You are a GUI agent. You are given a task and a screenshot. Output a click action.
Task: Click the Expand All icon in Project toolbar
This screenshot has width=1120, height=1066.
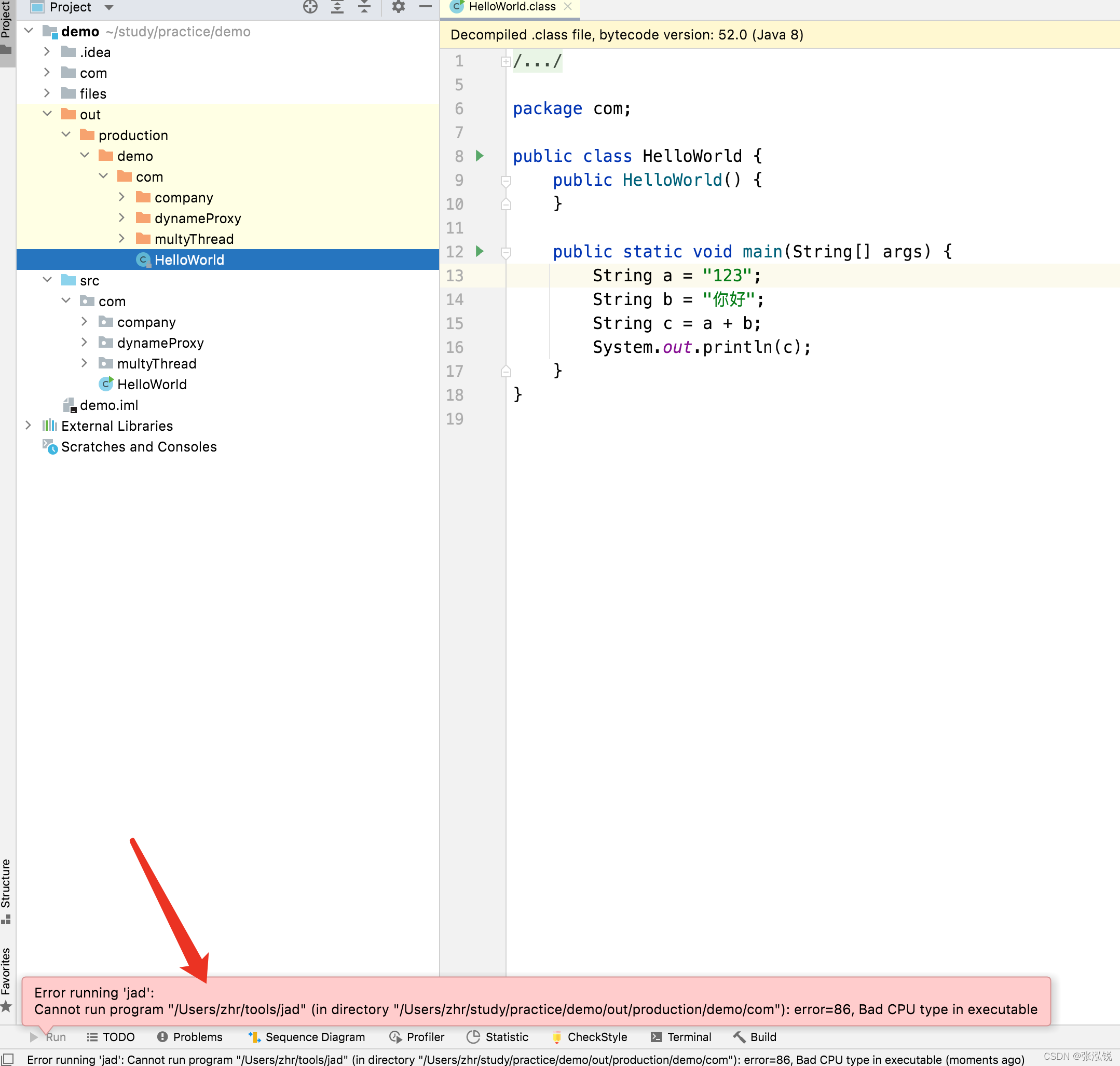[337, 7]
